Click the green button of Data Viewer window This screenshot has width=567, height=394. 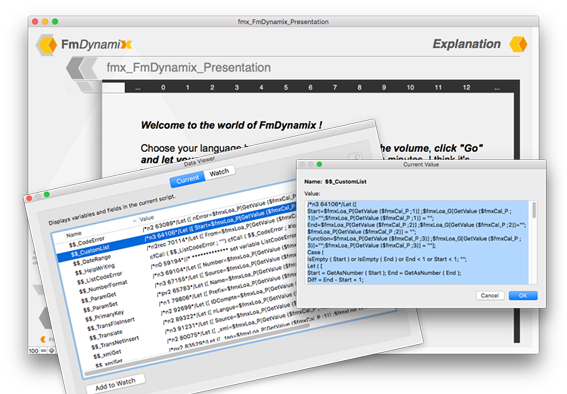47,194
